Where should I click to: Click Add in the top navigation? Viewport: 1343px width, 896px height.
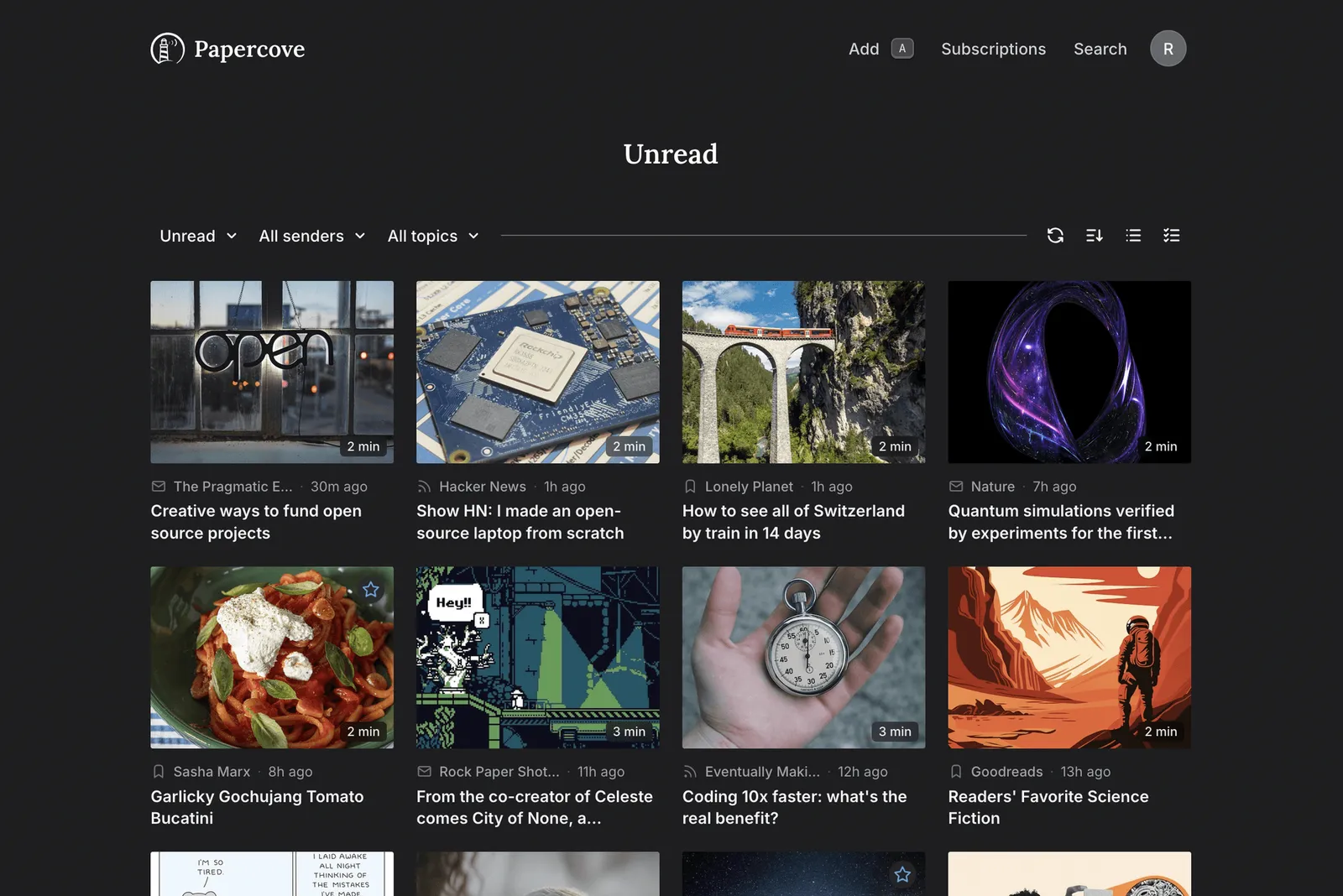click(864, 49)
